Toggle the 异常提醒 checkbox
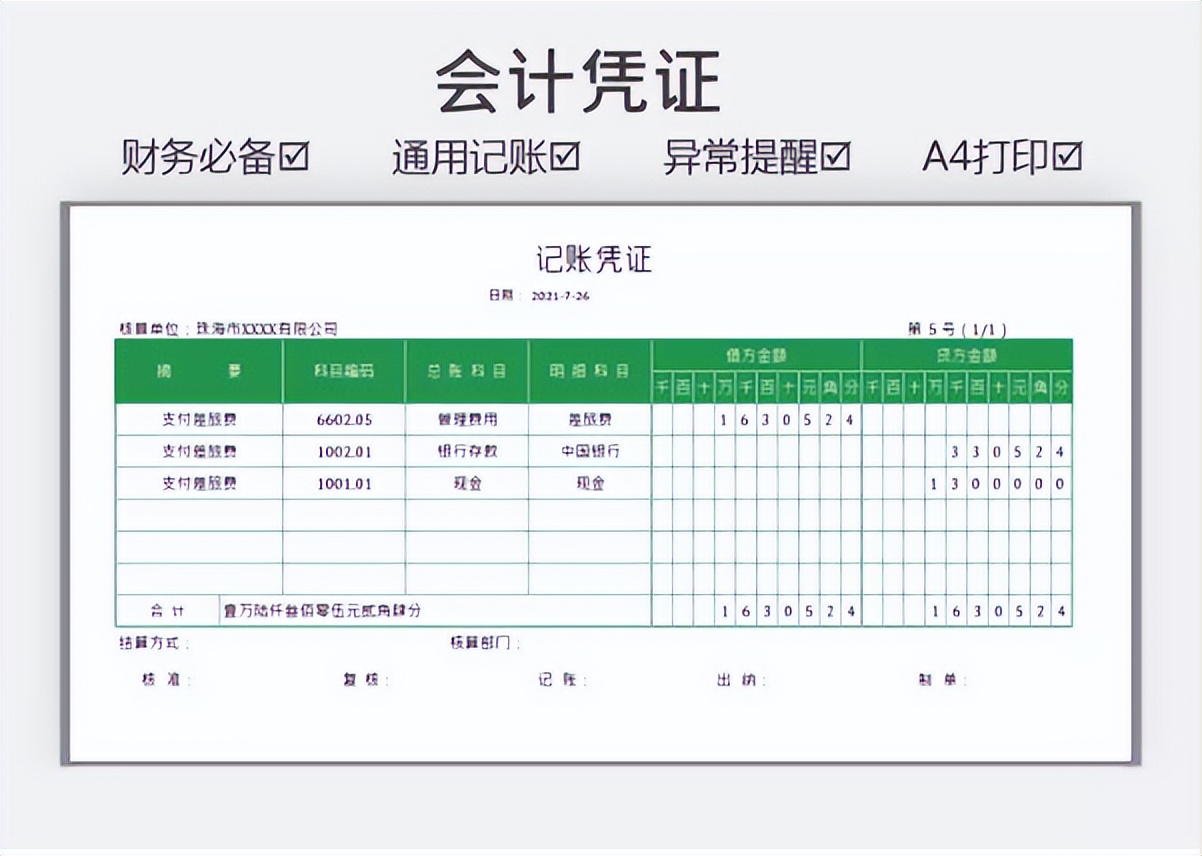Viewport: 1202px width, 856px height. pyautogui.click(x=835, y=155)
